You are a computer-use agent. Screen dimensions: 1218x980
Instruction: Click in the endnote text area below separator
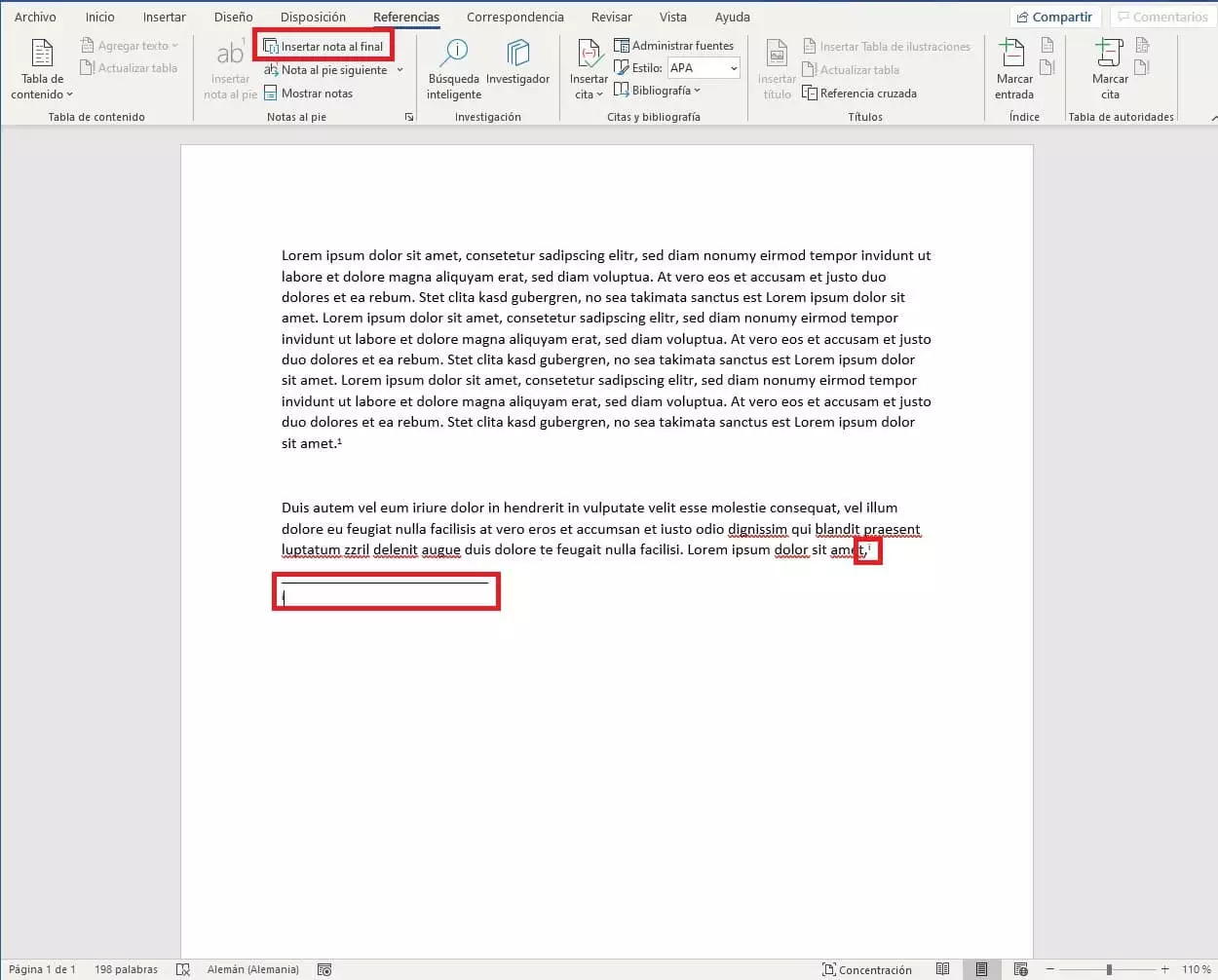coord(386,597)
